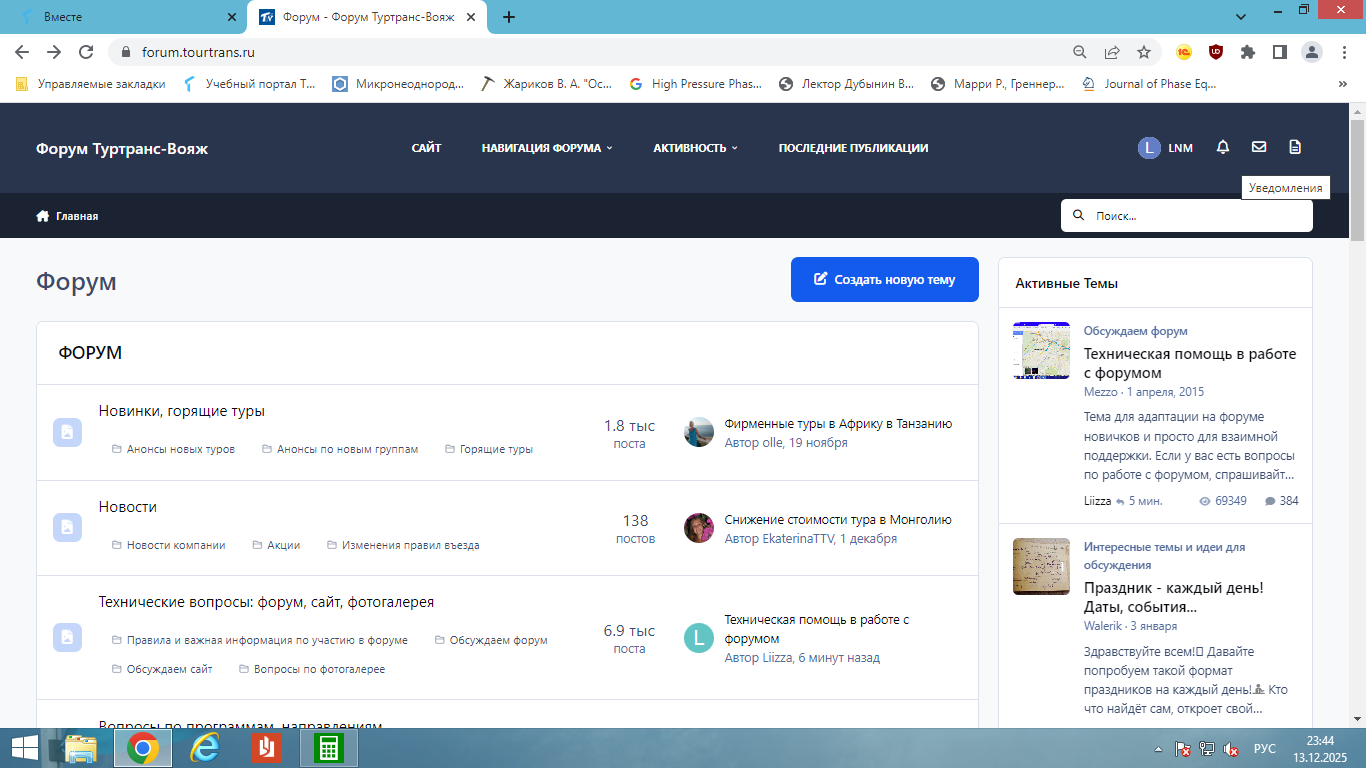Open the notifications bell icon
Viewport: 1366px width, 768px height.
coord(1222,148)
